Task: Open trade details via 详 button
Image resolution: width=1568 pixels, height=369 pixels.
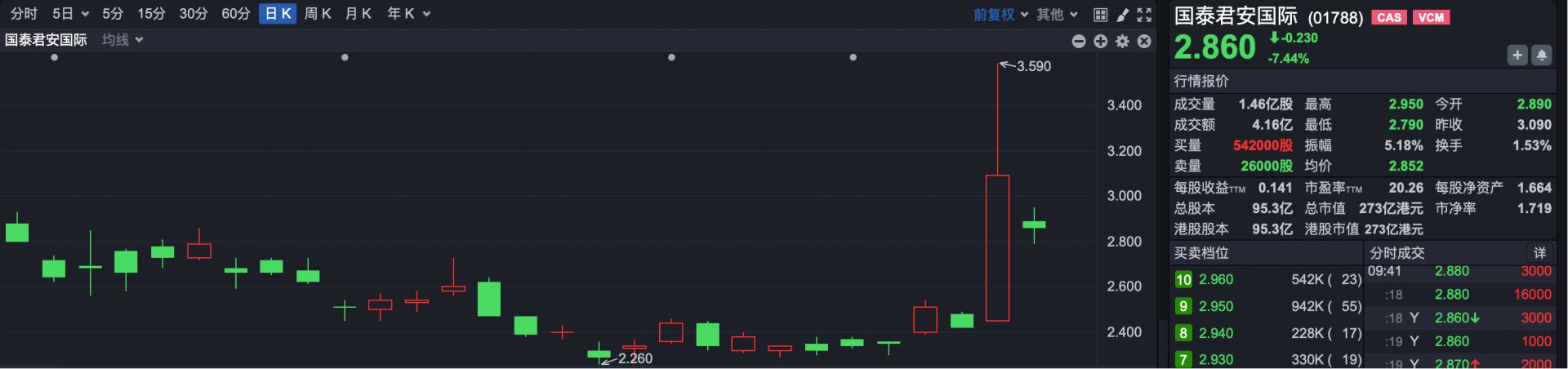Action: coord(1540,253)
